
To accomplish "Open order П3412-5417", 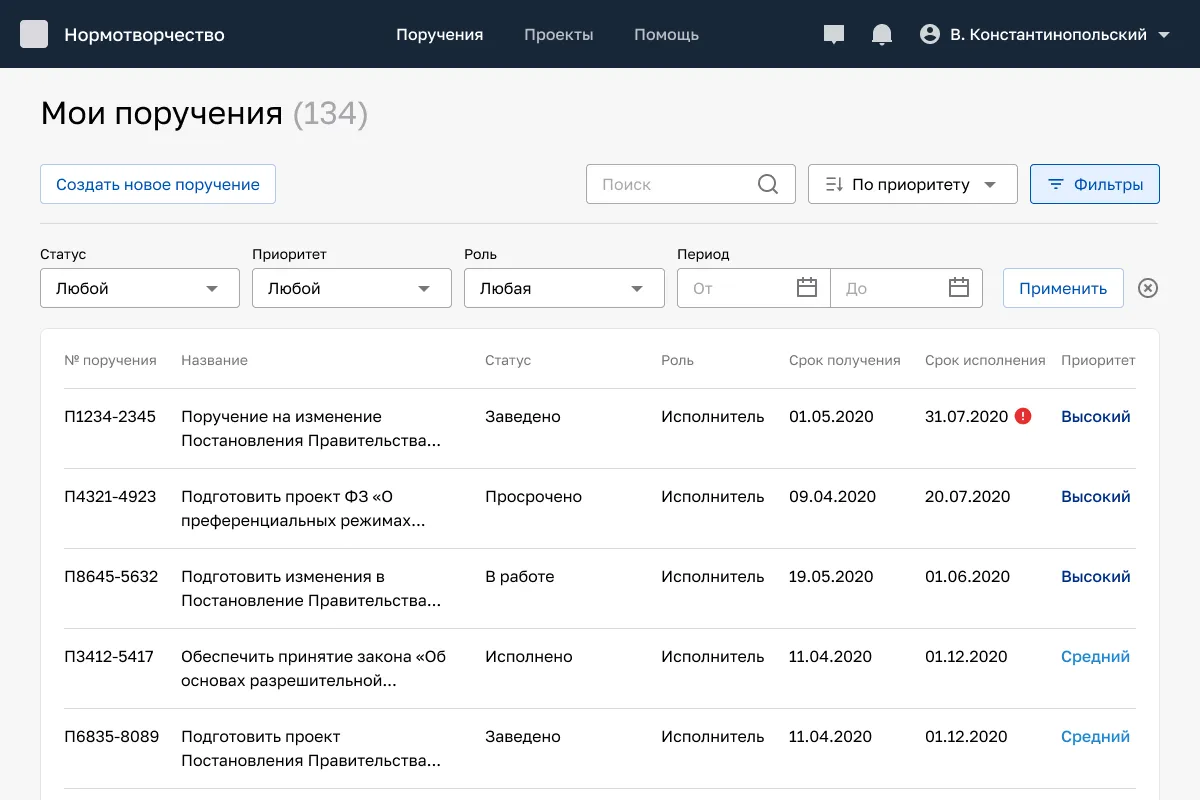I will [x=109, y=656].
